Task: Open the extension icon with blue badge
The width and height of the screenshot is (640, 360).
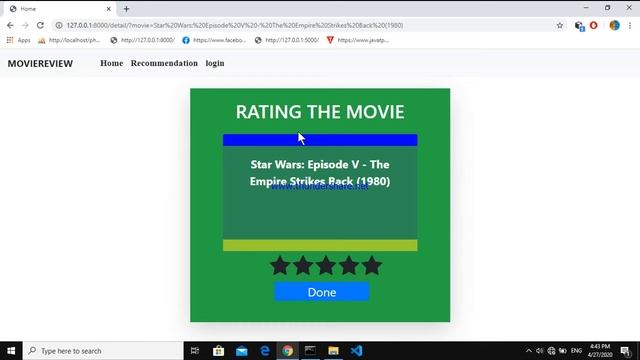Action: [579, 26]
